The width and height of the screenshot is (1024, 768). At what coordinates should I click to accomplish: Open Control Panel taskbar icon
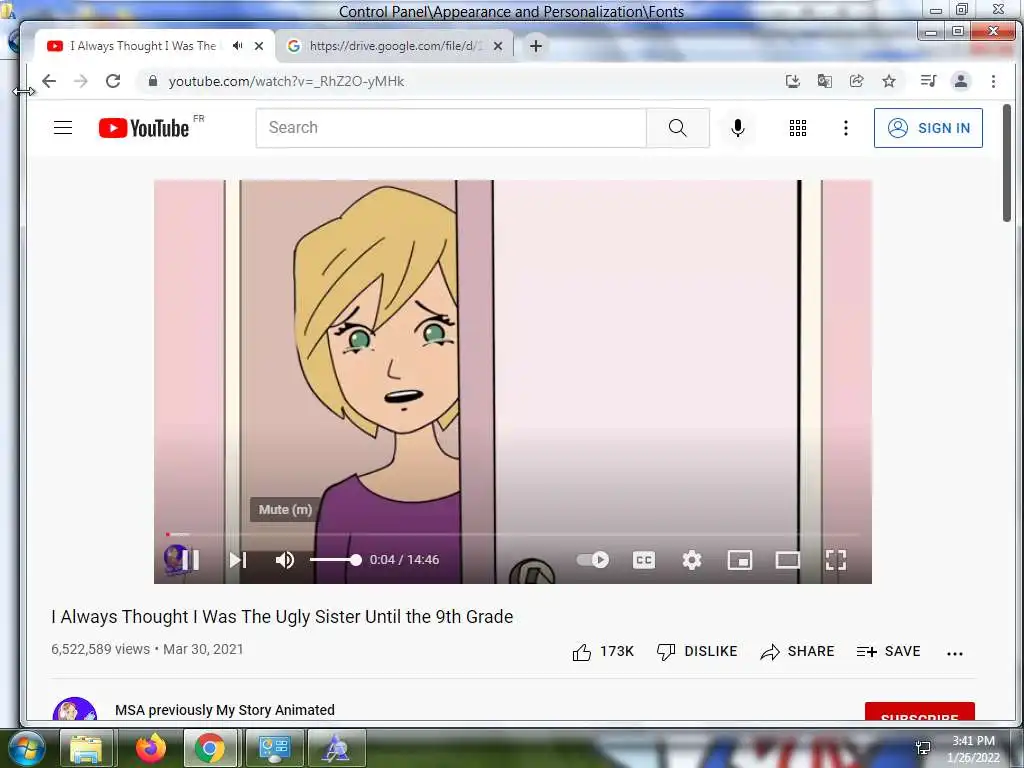tap(274, 748)
